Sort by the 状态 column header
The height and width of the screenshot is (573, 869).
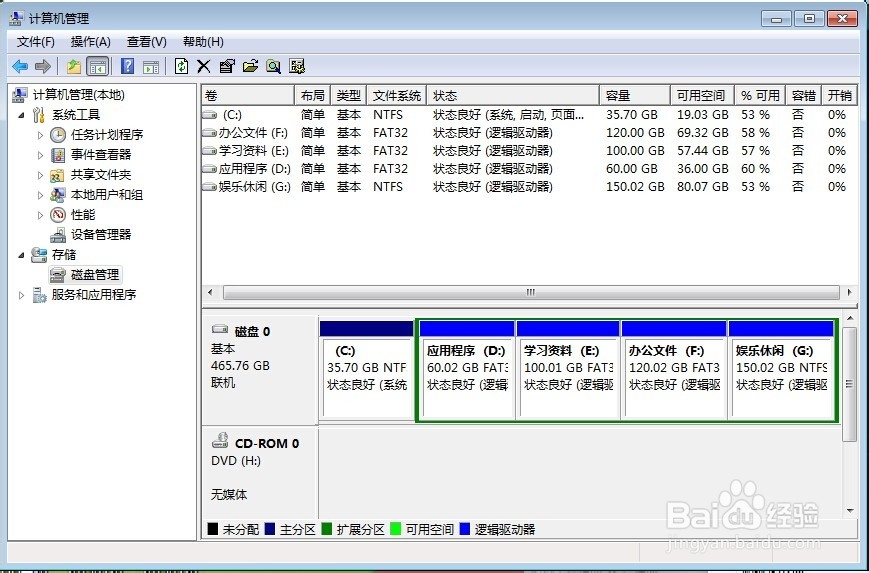point(513,96)
